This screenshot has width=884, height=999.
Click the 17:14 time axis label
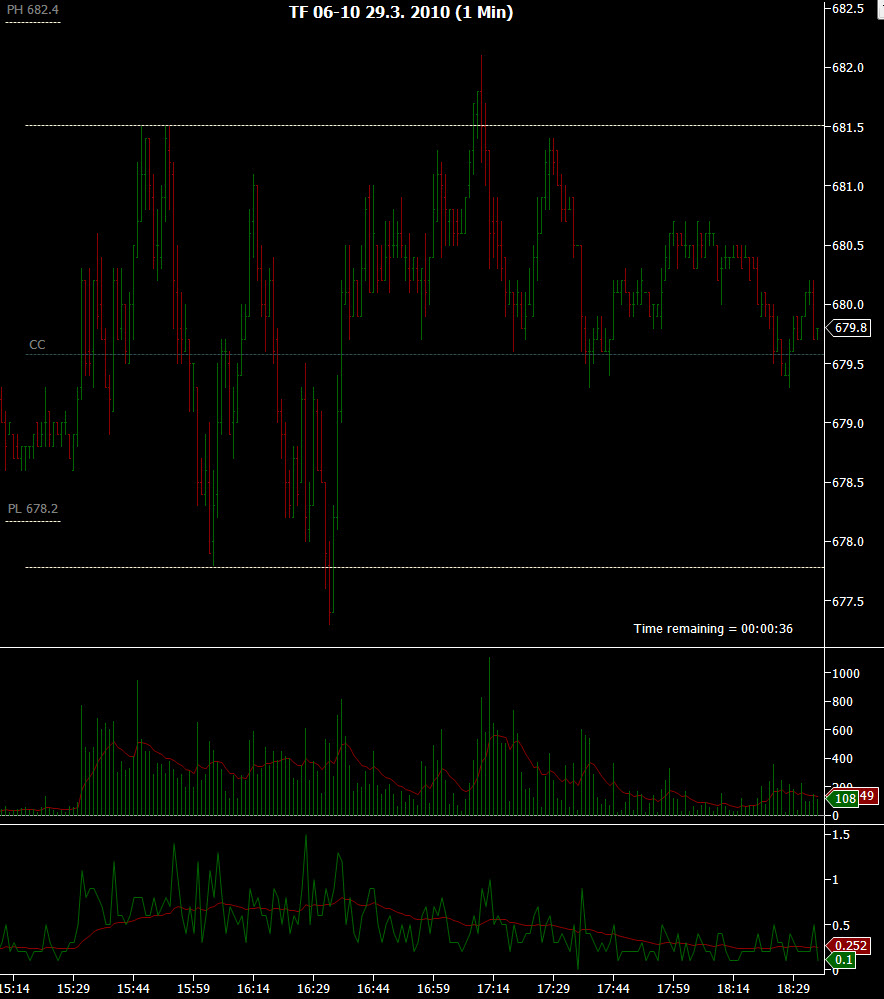point(493,989)
